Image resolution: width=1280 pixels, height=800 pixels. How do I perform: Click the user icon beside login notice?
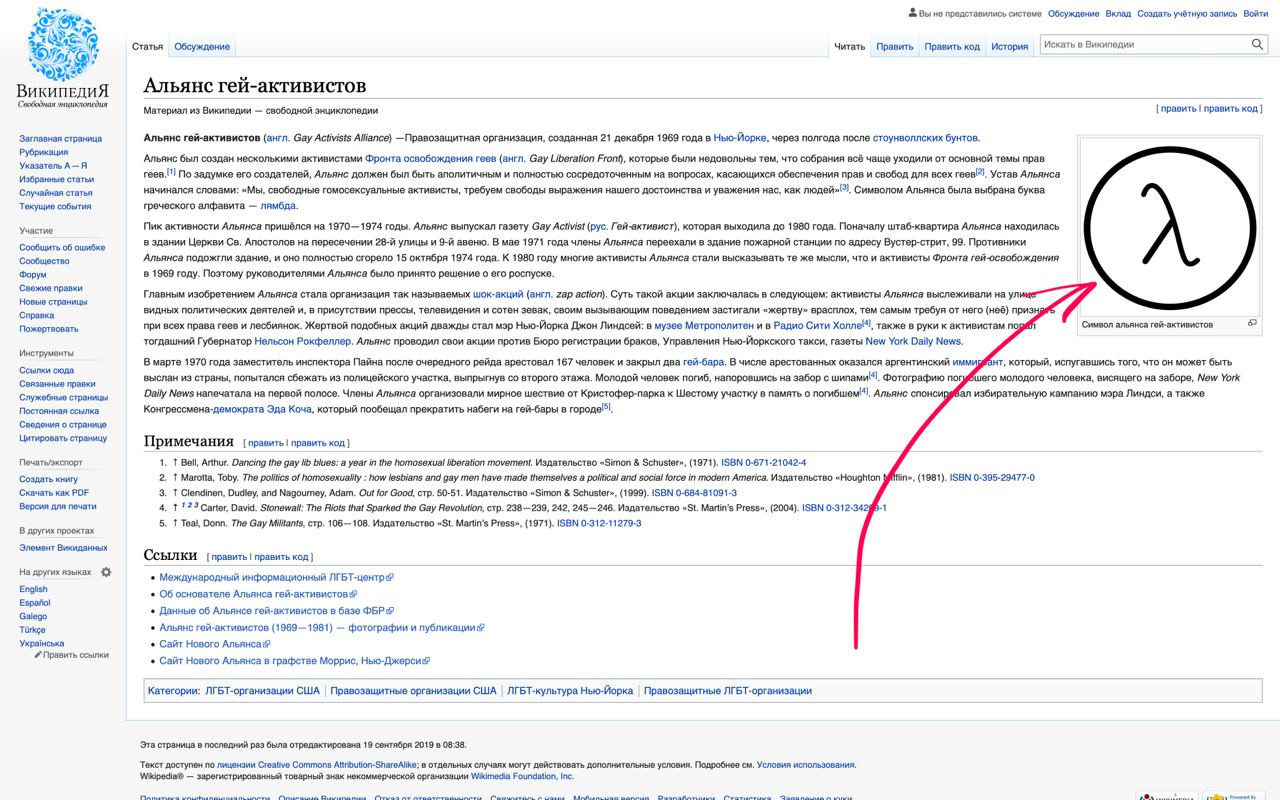(912, 13)
